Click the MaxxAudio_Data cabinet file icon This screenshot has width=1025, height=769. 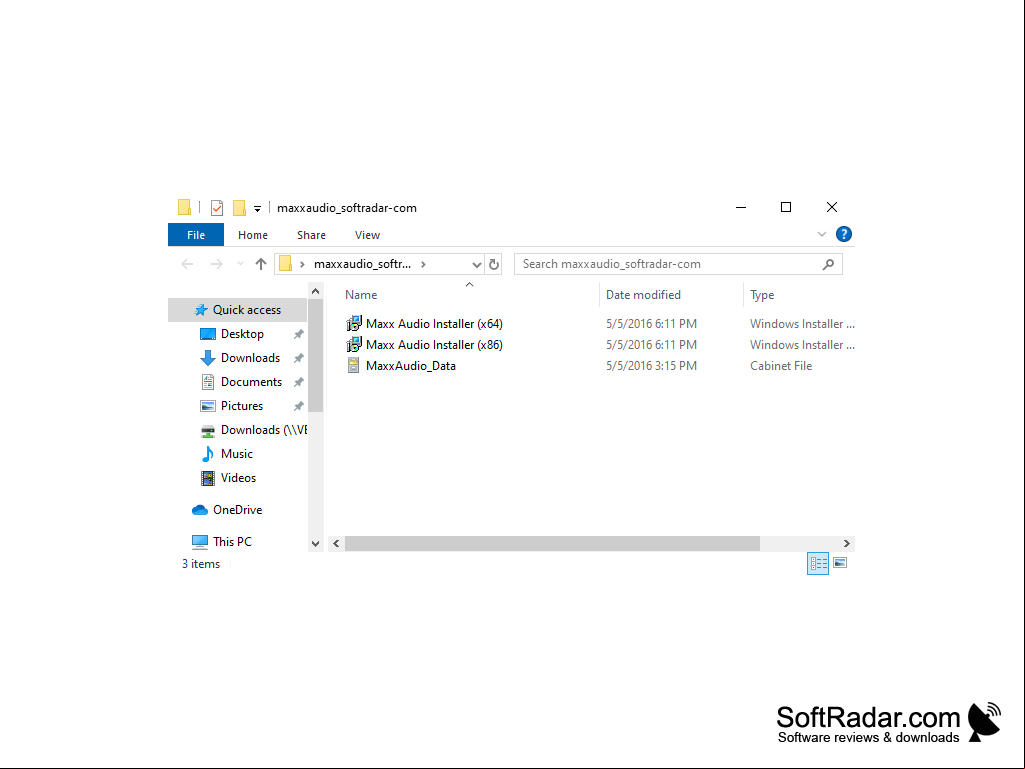tap(353, 366)
